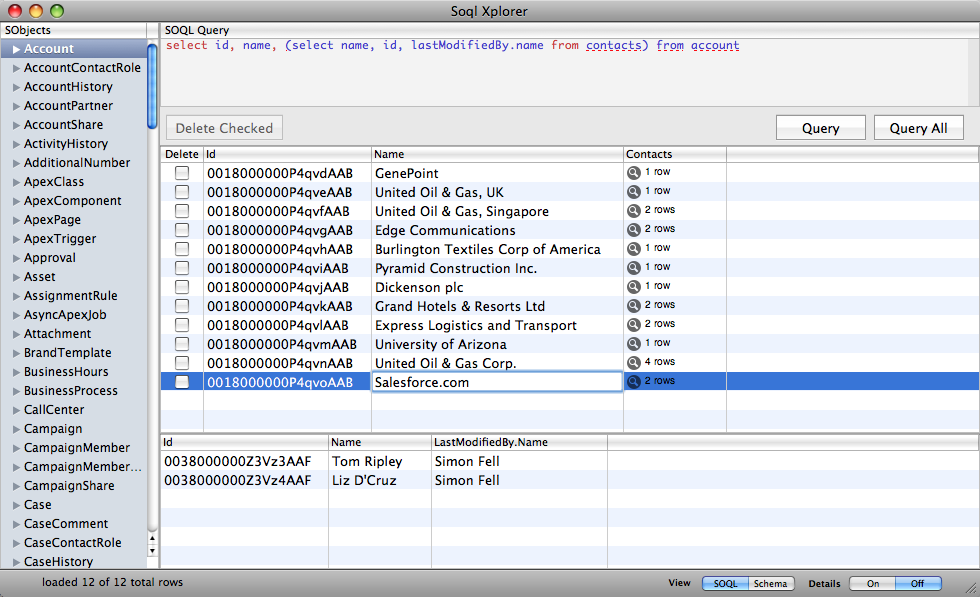Sort by Contacts column header

pyautogui.click(x=675, y=154)
